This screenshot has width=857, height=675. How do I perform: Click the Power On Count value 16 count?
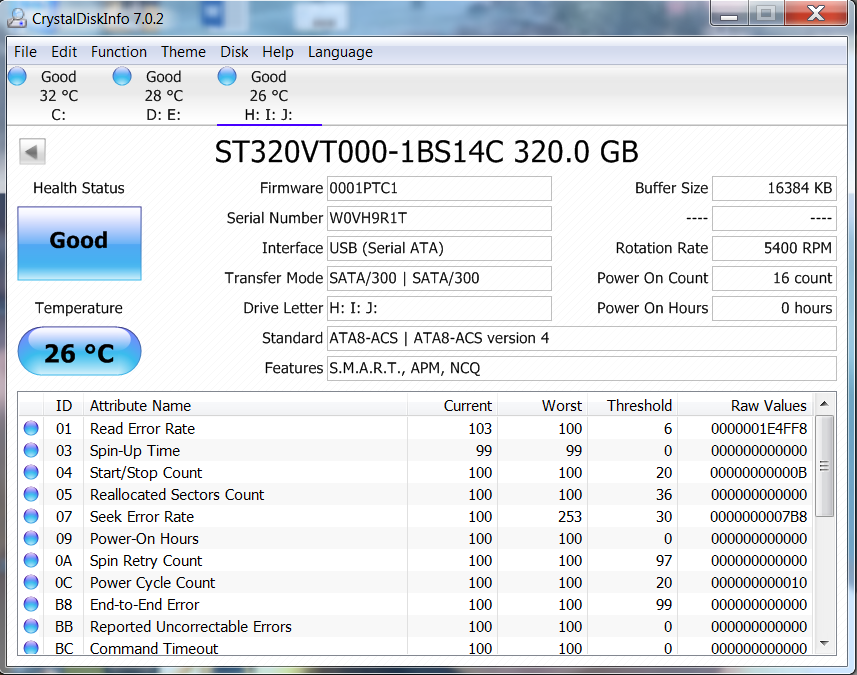pos(774,279)
